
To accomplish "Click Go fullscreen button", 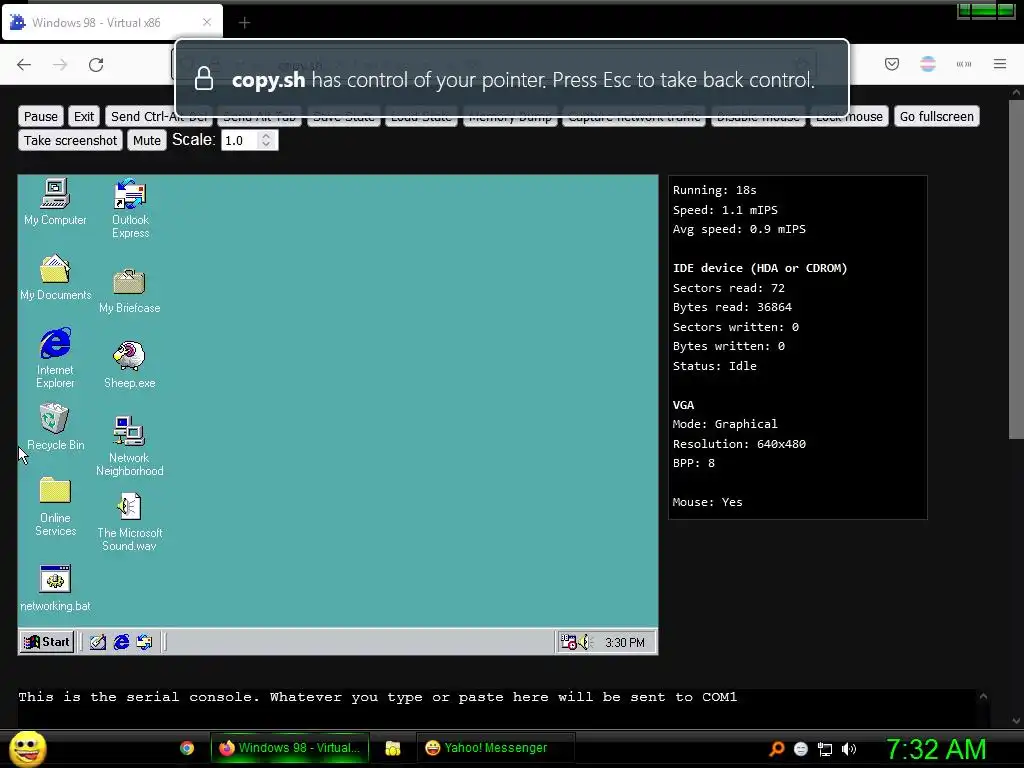I will pos(936,116).
